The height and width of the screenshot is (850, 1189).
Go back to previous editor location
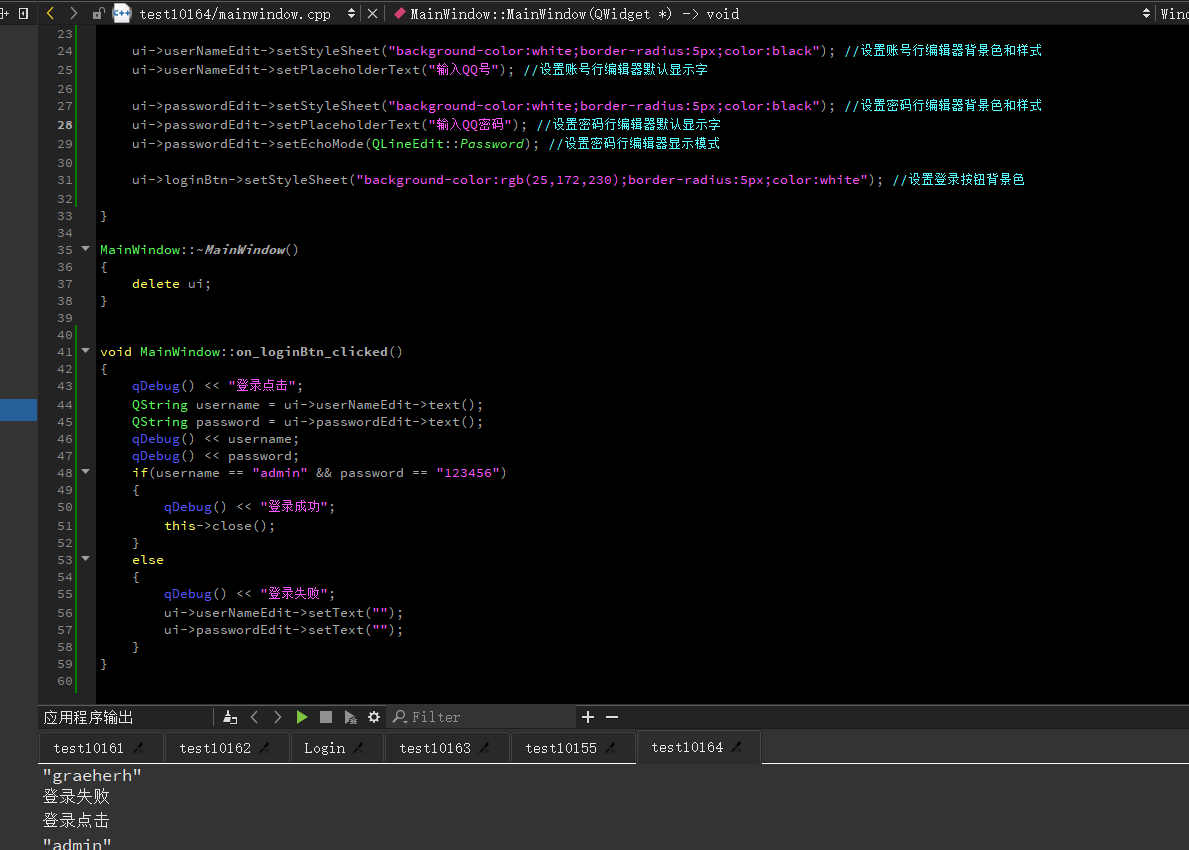pyautogui.click(x=51, y=13)
